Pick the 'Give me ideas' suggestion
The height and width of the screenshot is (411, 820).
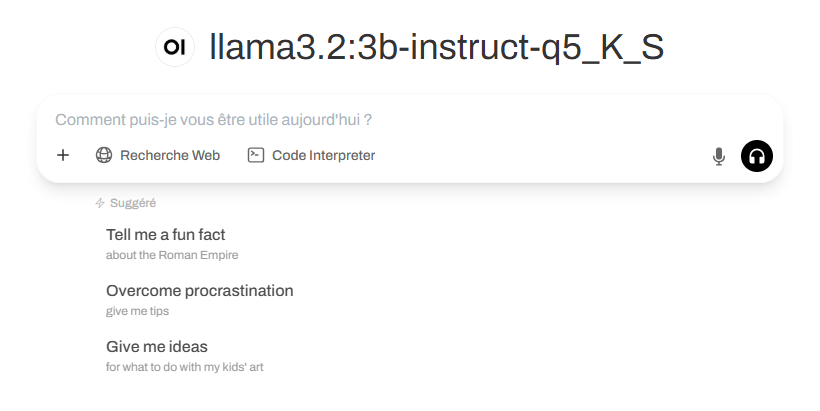tap(157, 347)
